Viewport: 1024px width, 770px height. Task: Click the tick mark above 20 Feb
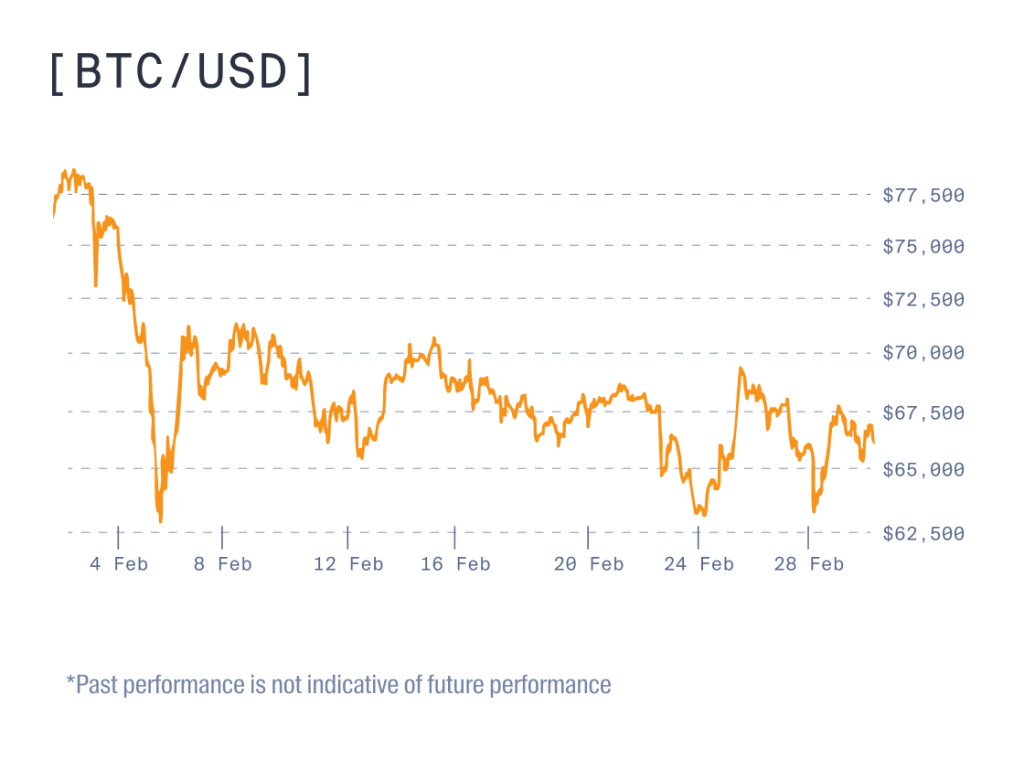coord(588,537)
